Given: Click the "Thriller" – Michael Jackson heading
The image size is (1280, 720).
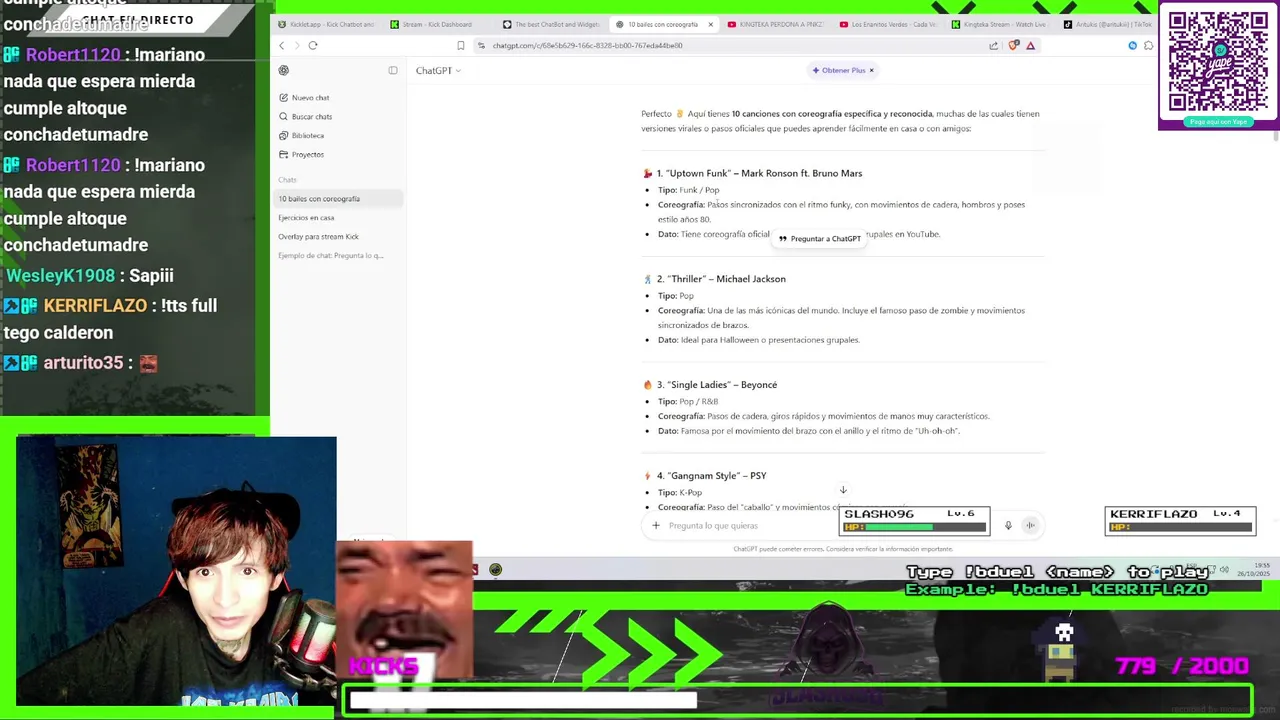Looking at the screenshot, I should [721, 279].
